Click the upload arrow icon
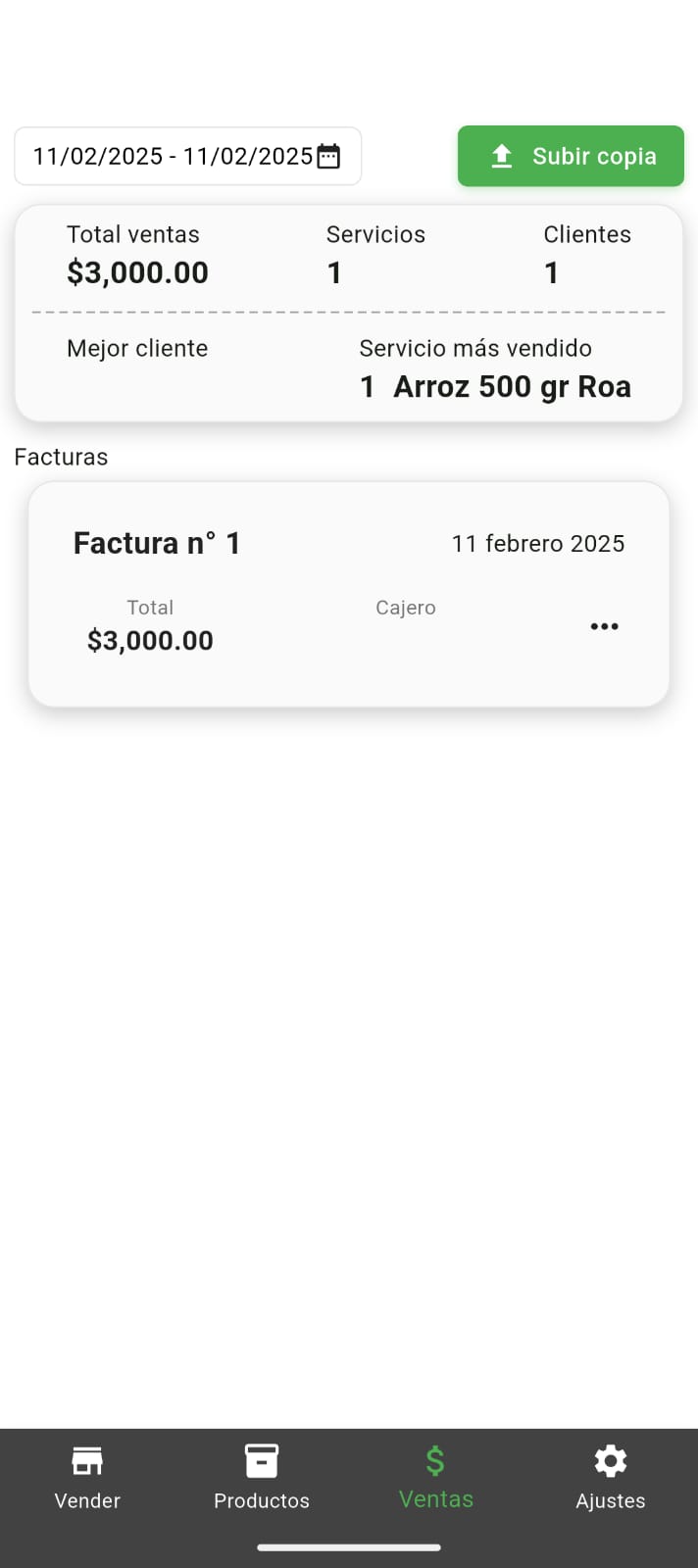This screenshot has width=698, height=1568. [x=502, y=156]
